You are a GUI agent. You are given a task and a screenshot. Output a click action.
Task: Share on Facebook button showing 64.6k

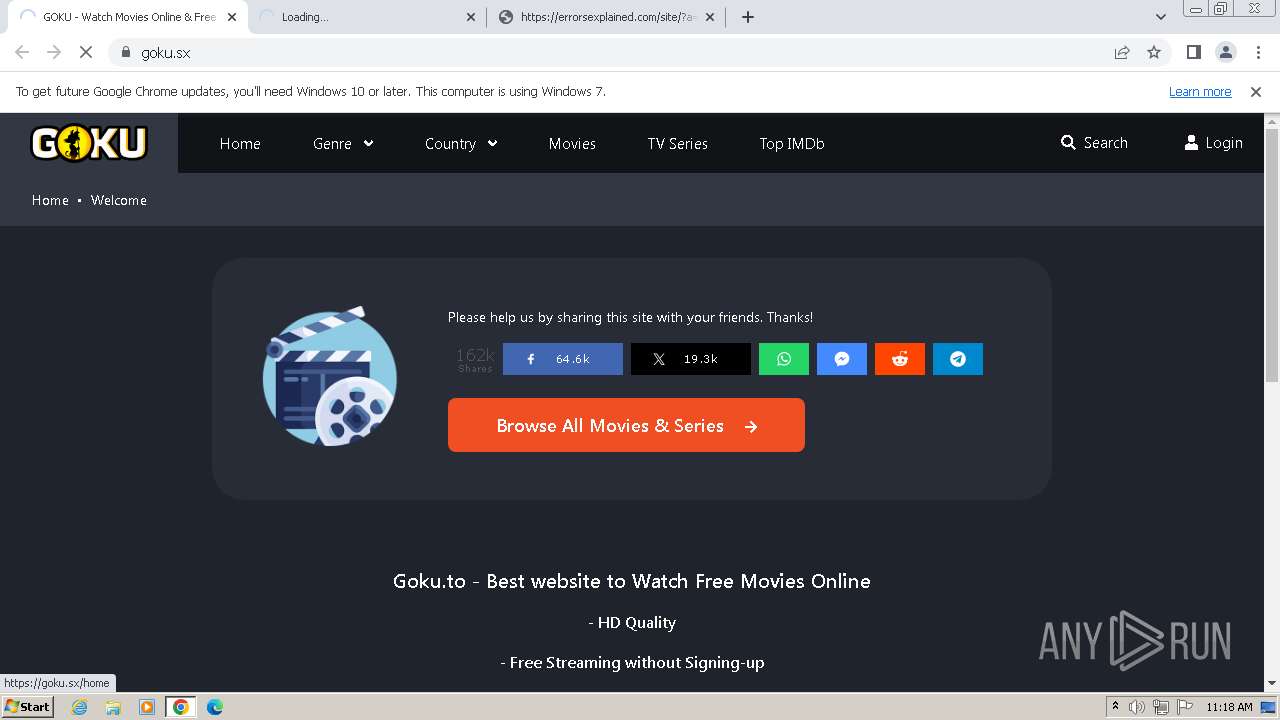point(563,359)
